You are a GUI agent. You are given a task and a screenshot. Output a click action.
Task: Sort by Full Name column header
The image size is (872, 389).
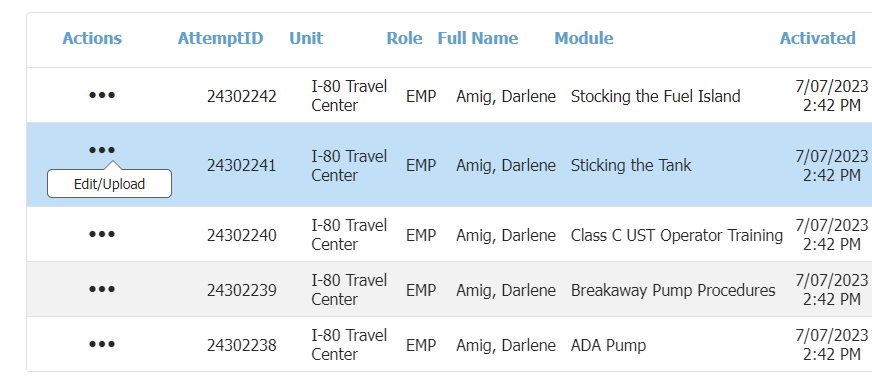[x=478, y=38]
